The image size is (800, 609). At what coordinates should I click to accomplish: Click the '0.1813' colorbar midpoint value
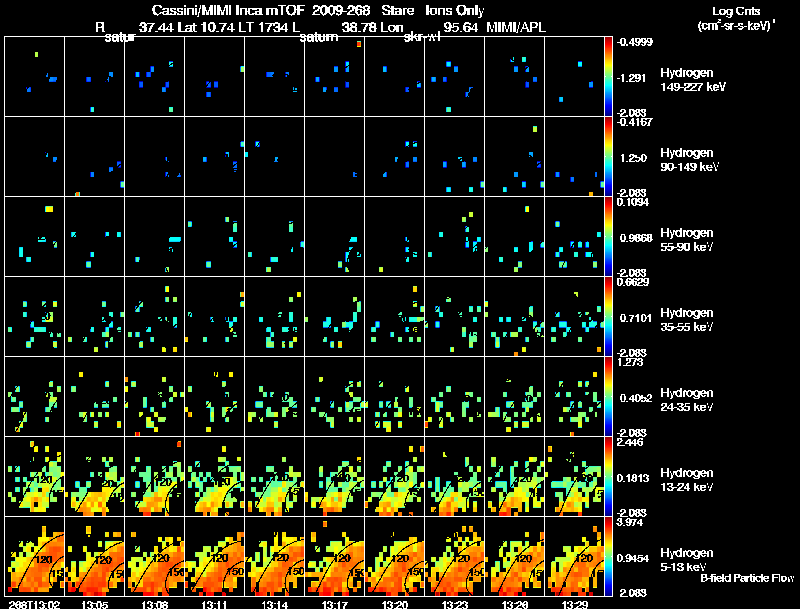point(633,478)
